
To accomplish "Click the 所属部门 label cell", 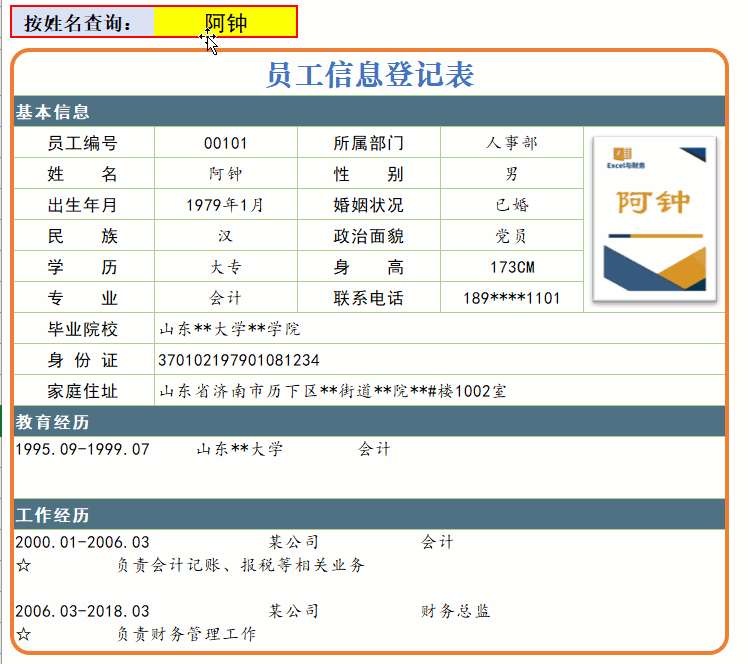I will click(x=369, y=143).
